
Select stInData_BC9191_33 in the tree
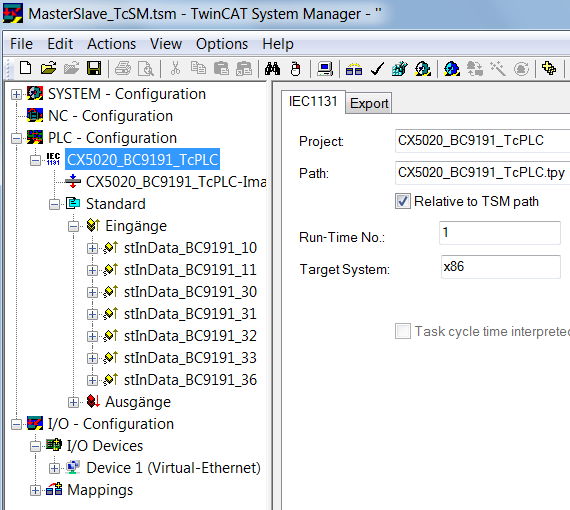[x=190, y=358]
